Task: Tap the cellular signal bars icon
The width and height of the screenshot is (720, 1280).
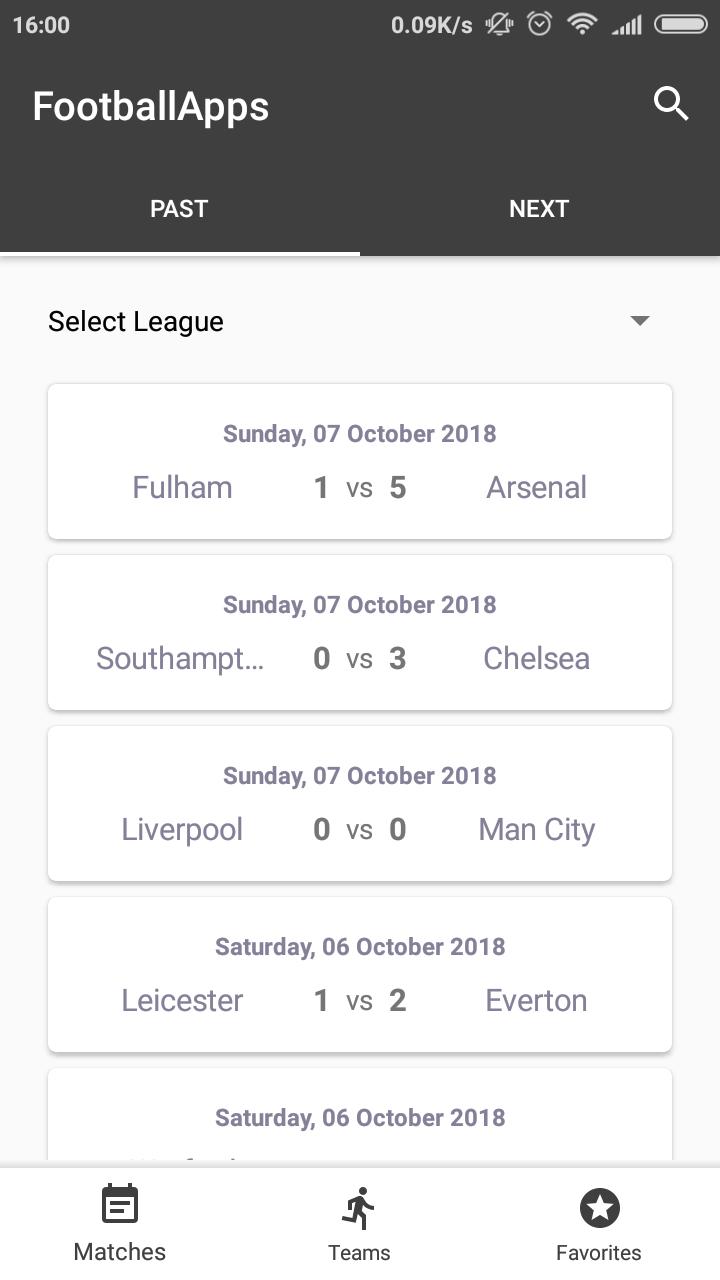Action: (x=627, y=25)
